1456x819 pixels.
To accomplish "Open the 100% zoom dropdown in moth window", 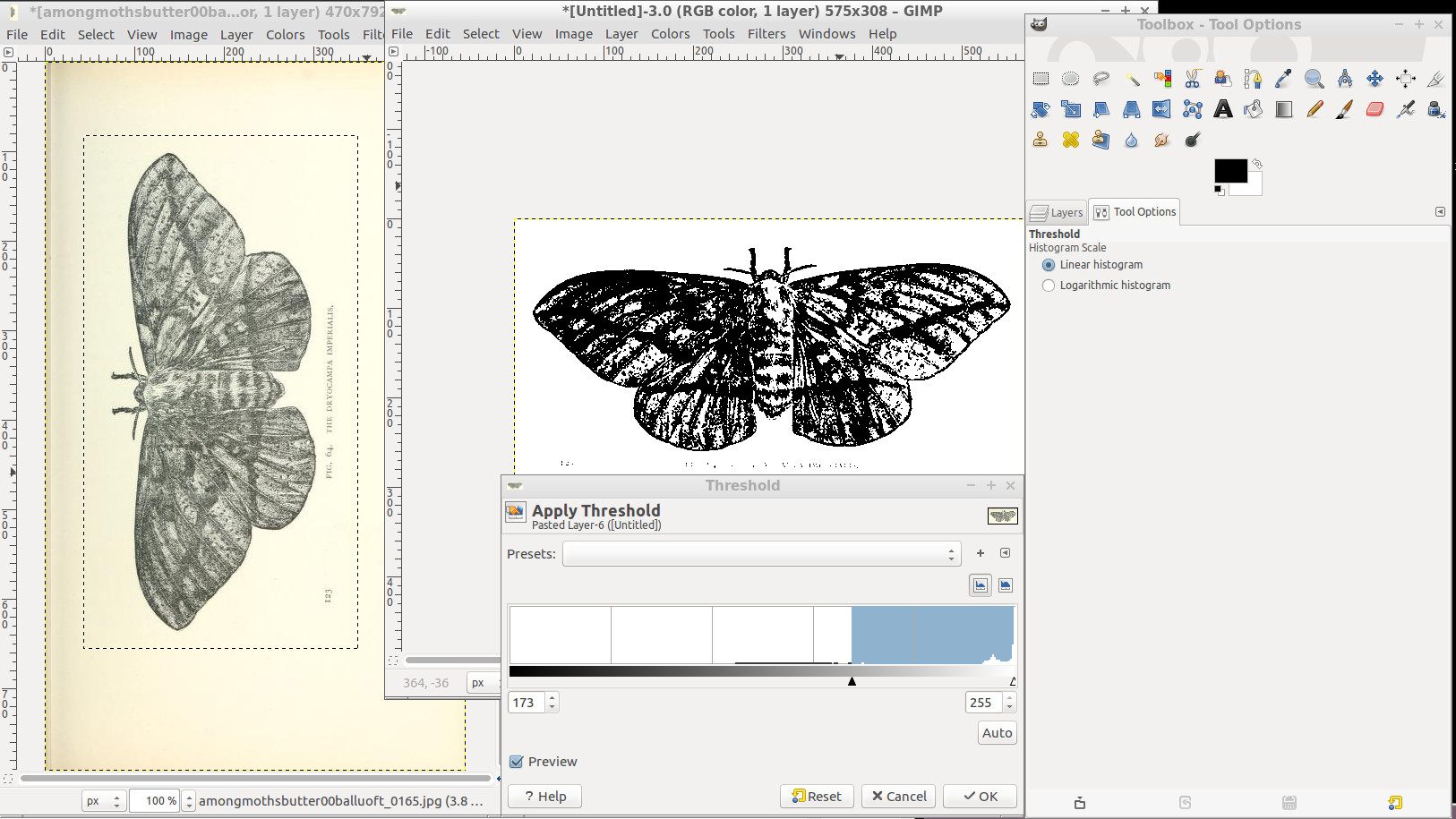I will click(189, 801).
